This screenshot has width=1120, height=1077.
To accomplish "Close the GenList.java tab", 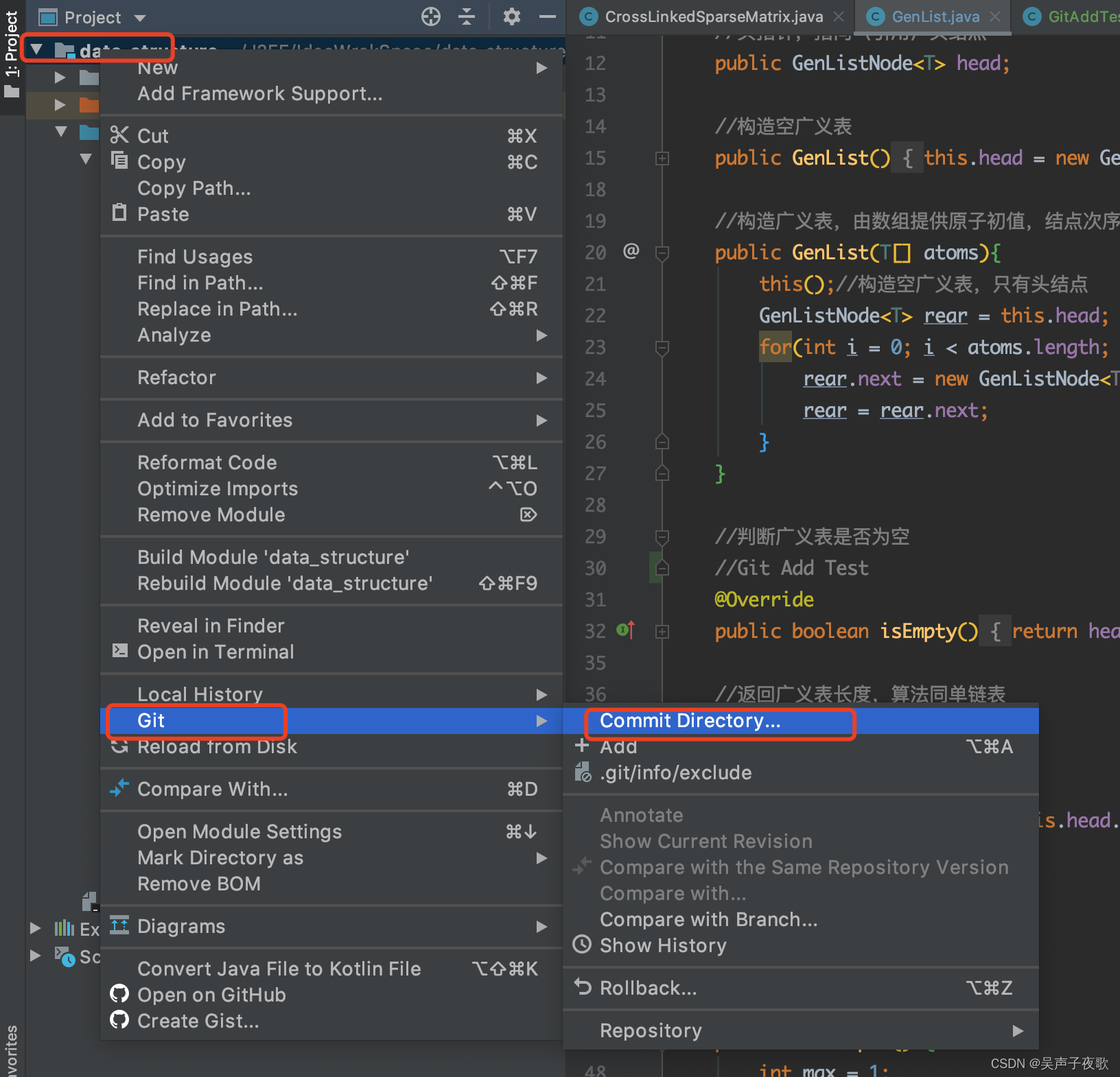I will pyautogui.click(x=995, y=16).
